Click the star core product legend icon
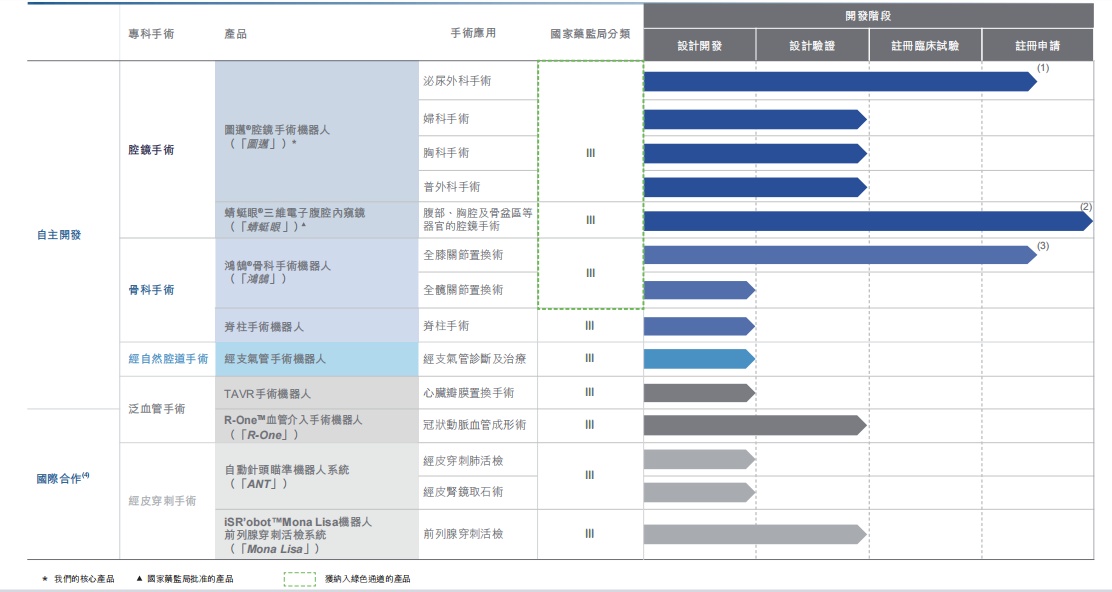The width and height of the screenshot is (1112, 592). pyautogui.click(x=44, y=579)
